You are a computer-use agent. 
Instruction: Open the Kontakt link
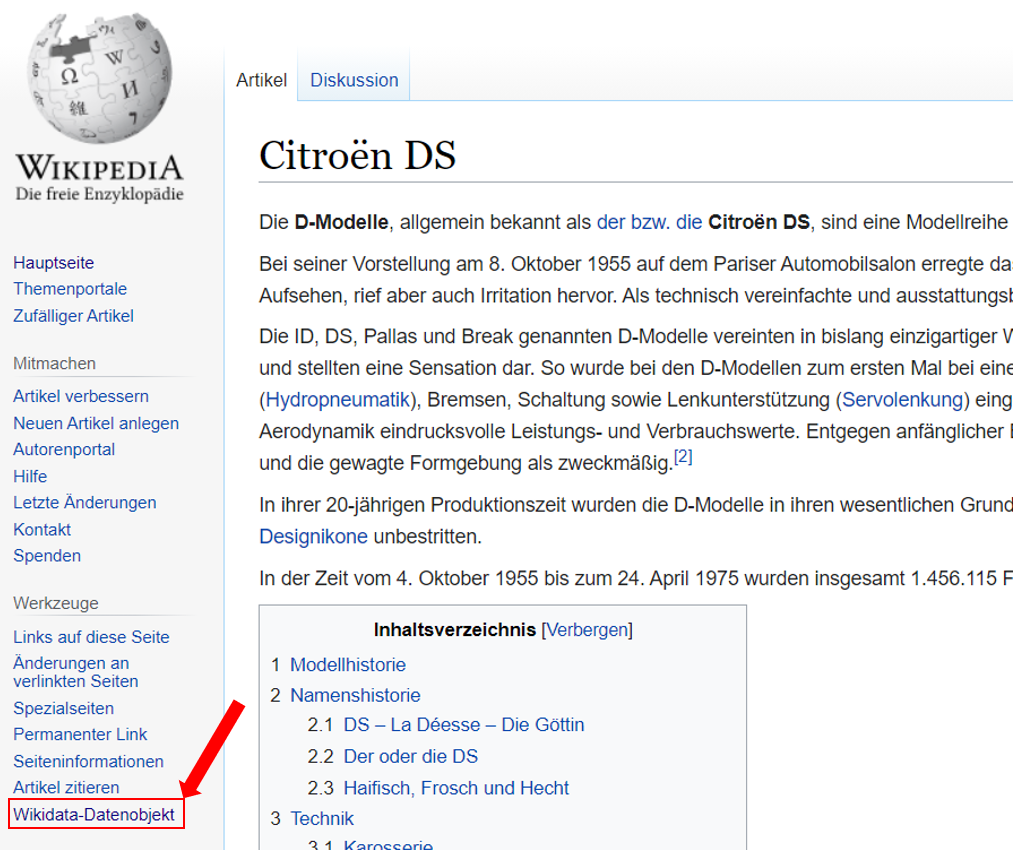[x=42, y=529]
